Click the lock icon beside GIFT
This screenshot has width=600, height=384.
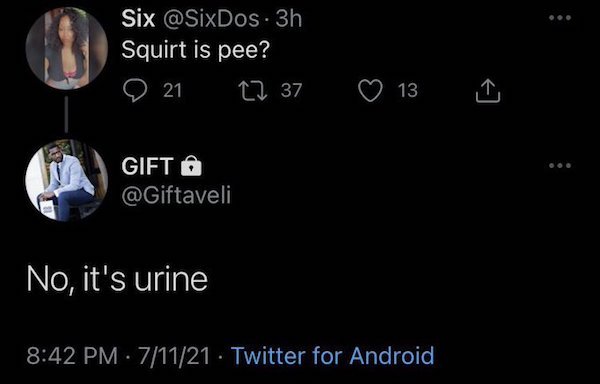[191, 166]
